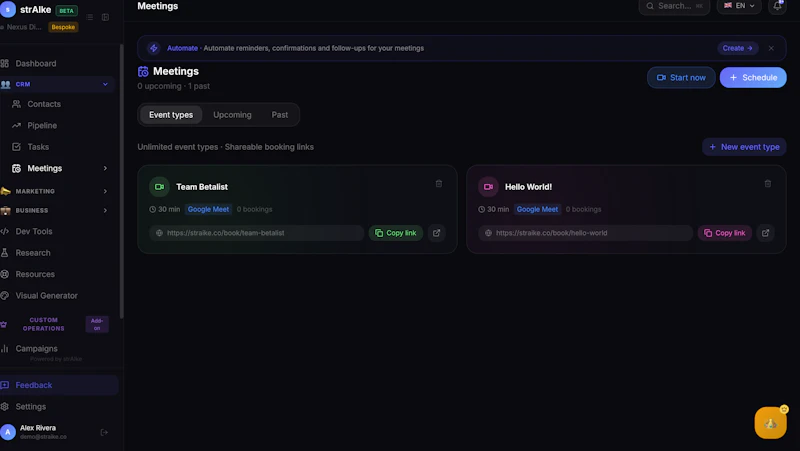Switch to the Past tab

pos(280,115)
